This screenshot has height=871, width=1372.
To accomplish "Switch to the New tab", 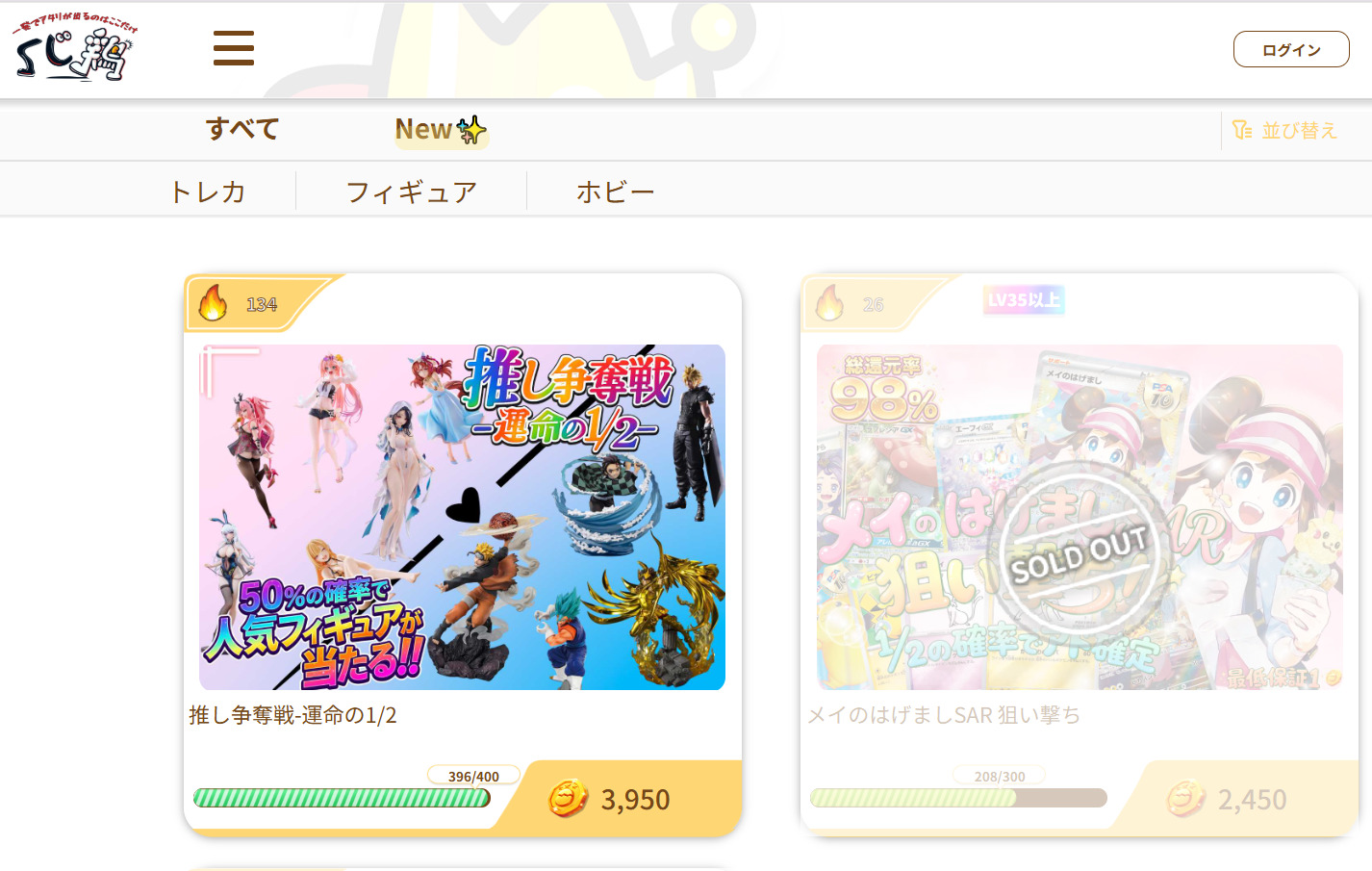I will click(x=441, y=130).
